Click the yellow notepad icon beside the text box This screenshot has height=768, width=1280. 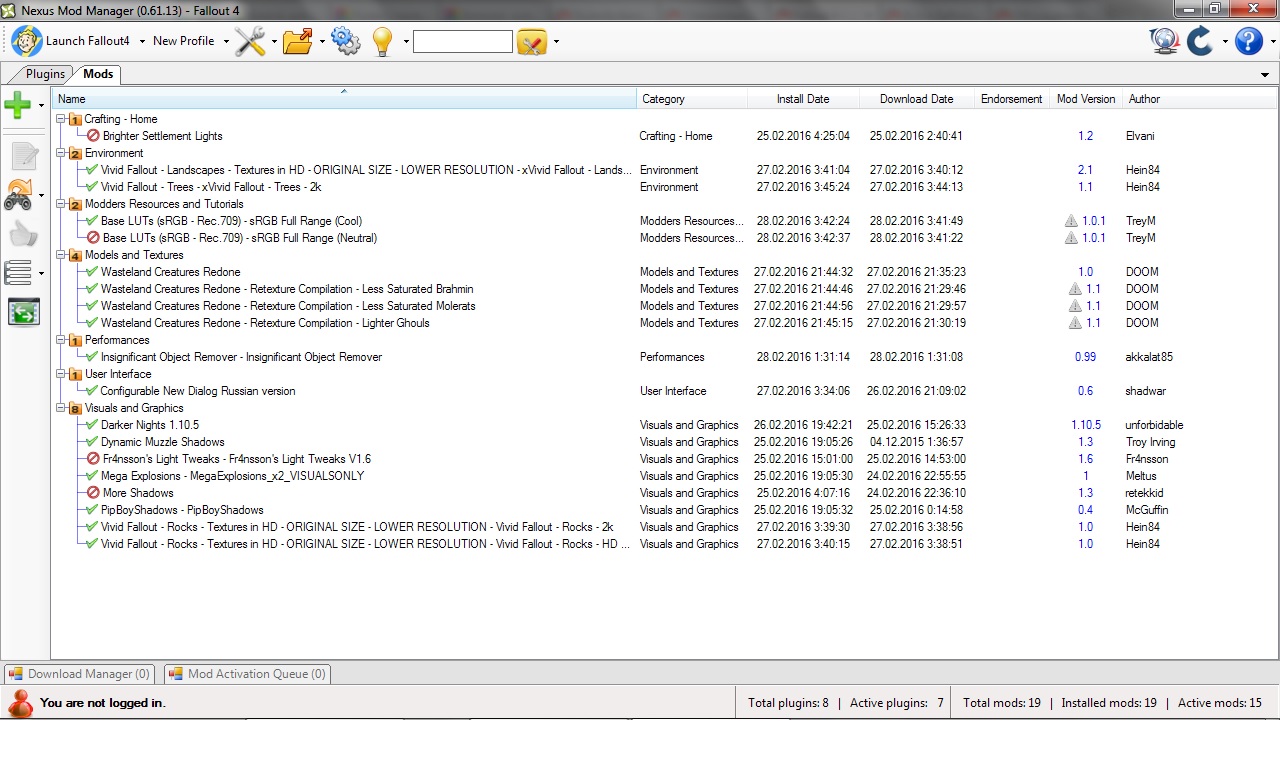[x=532, y=41]
